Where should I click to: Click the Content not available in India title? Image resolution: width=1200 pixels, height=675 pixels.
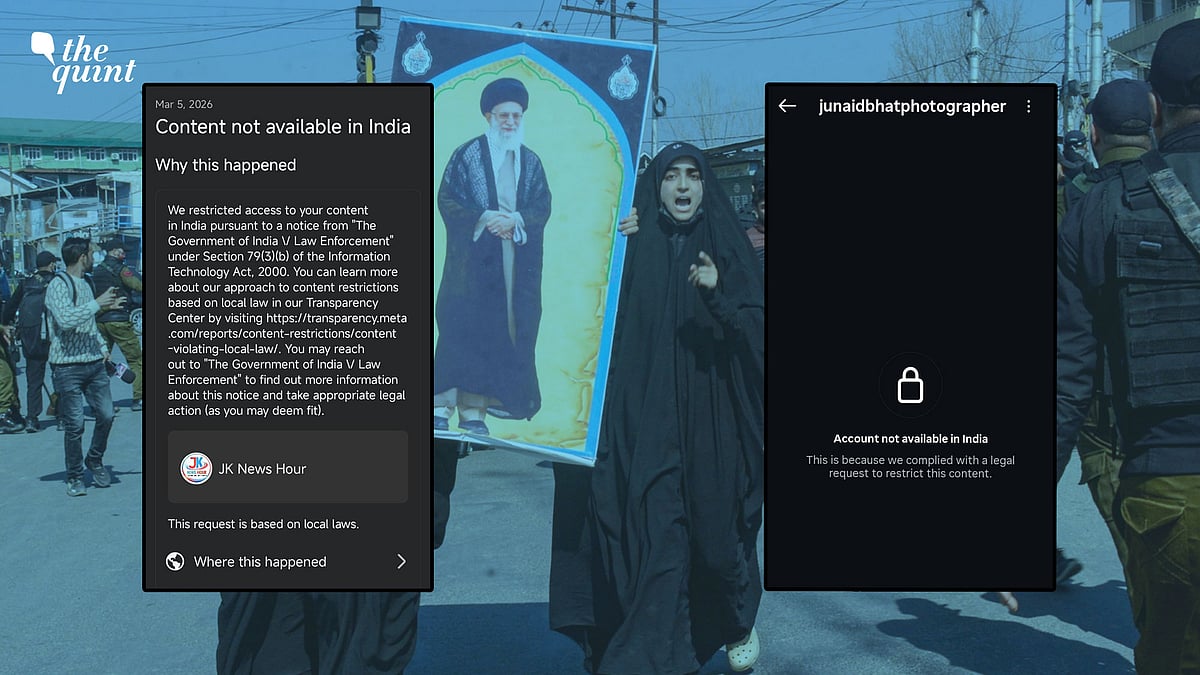tap(282, 127)
